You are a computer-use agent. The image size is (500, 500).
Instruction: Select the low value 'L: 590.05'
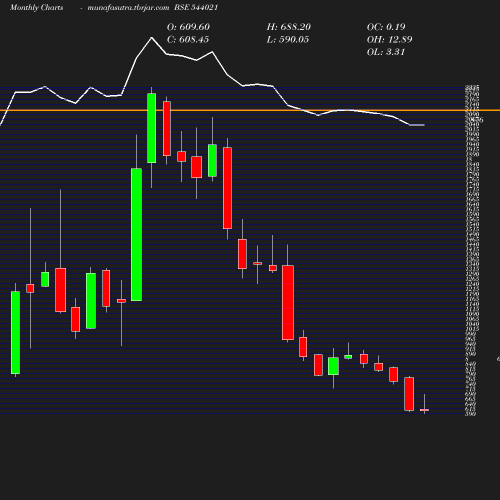pos(288,40)
